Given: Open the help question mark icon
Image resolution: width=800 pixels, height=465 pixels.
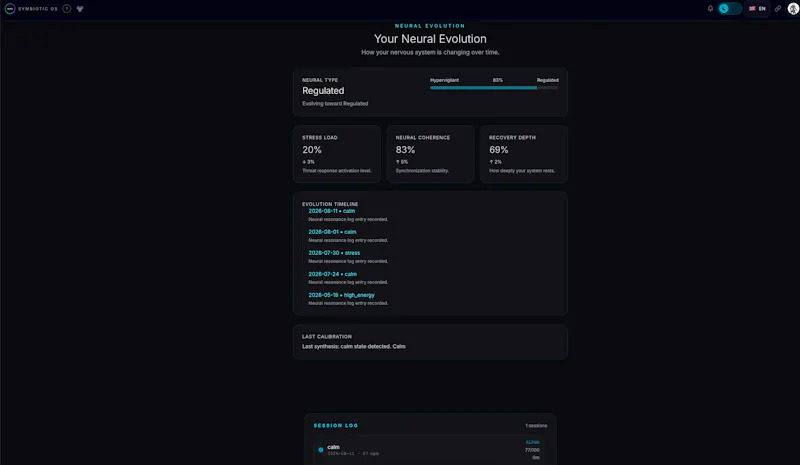Looking at the screenshot, I should [x=66, y=9].
